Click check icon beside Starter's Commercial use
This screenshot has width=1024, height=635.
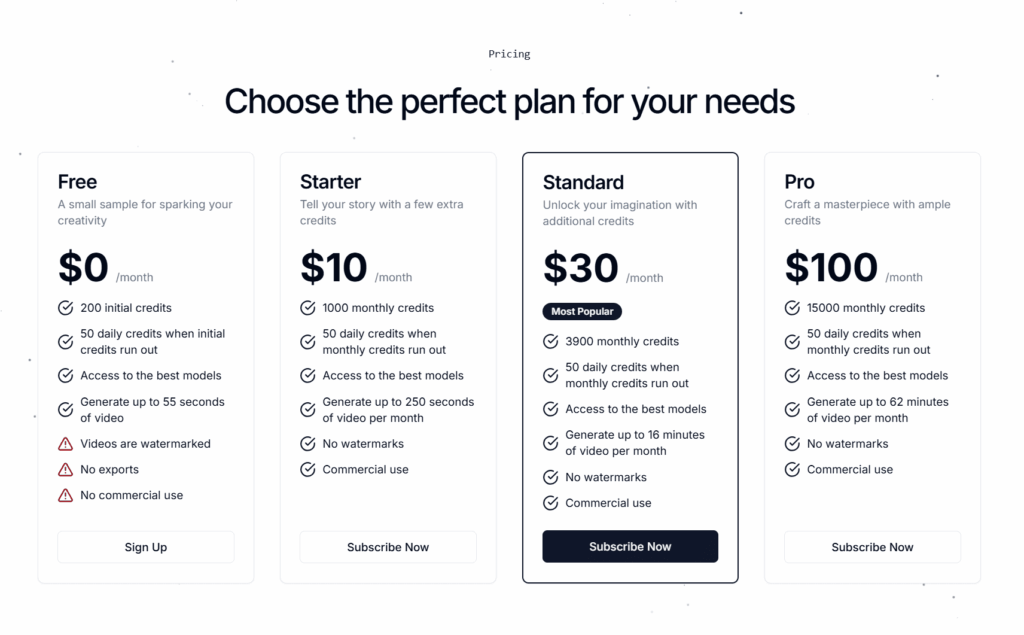click(308, 470)
